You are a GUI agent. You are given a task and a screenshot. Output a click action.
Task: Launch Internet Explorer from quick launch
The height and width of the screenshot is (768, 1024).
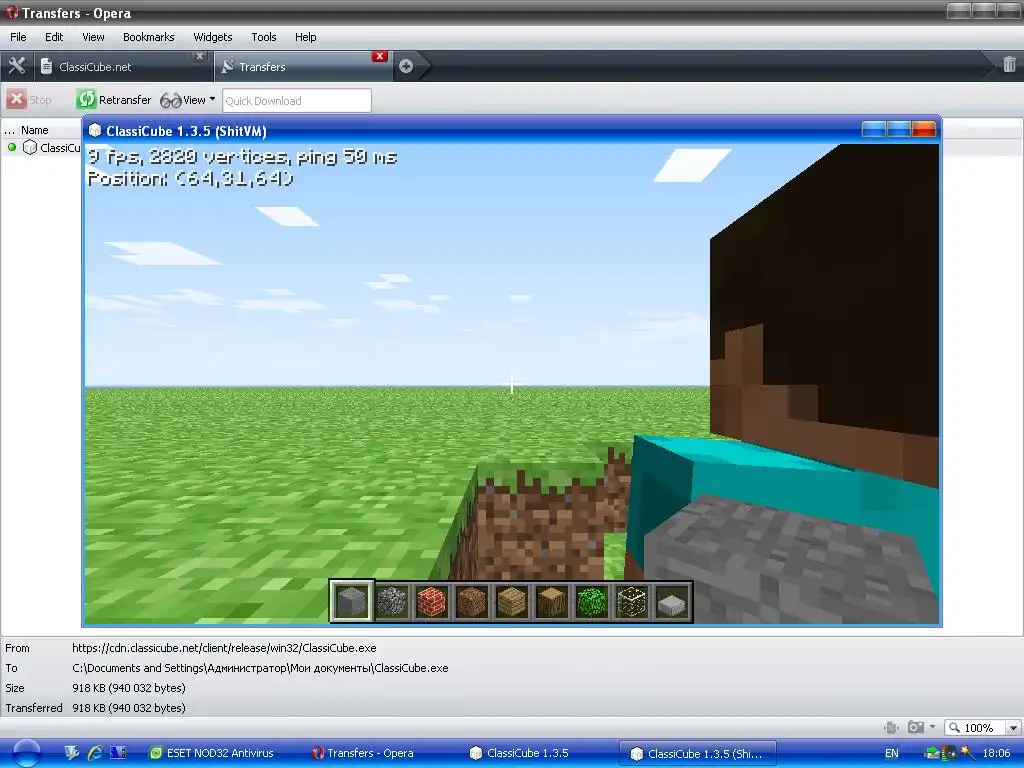95,753
